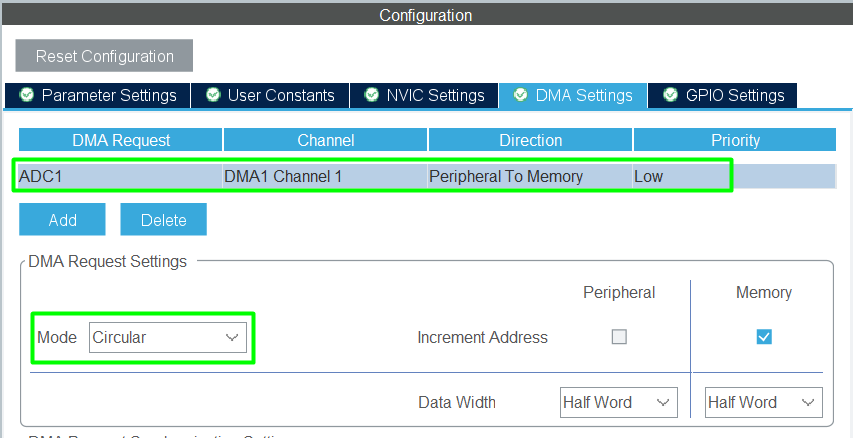853x438 pixels.
Task: Expand the Memory Data Width dropdown
Action: point(763,402)
